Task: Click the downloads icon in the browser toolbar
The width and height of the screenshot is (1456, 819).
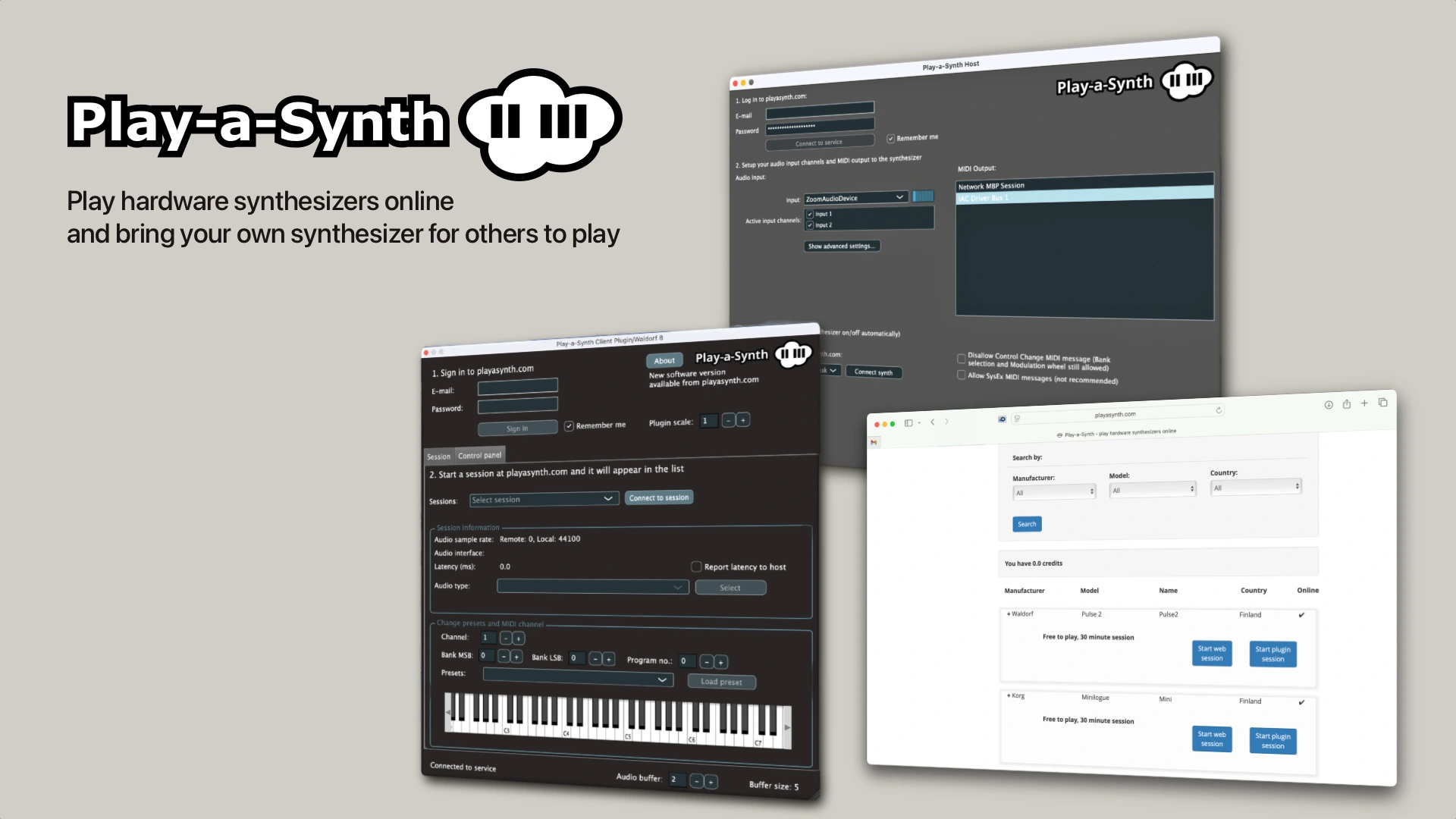Action: [1329, 405]
